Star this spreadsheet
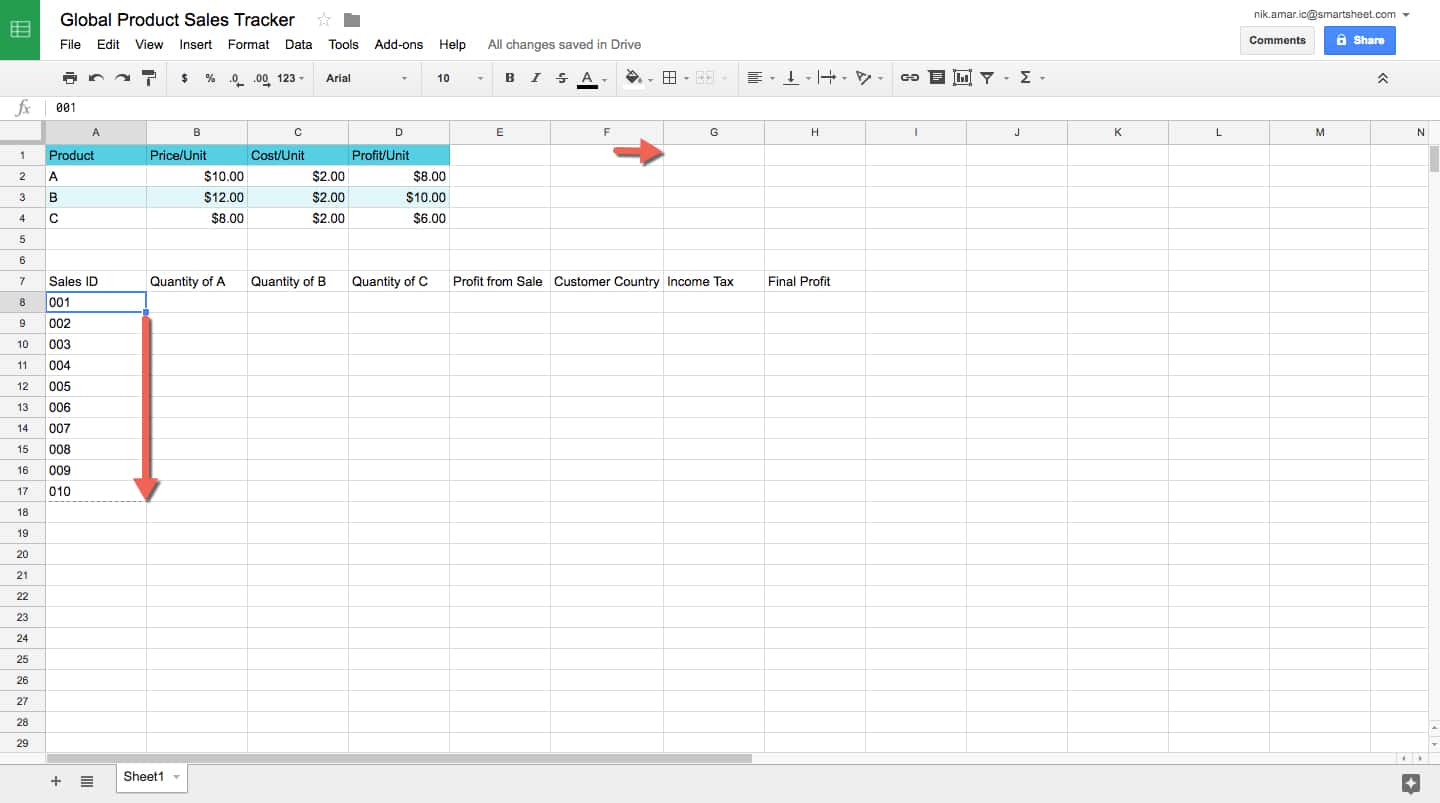The image size is (1440, 803). (x=324, y=20)
